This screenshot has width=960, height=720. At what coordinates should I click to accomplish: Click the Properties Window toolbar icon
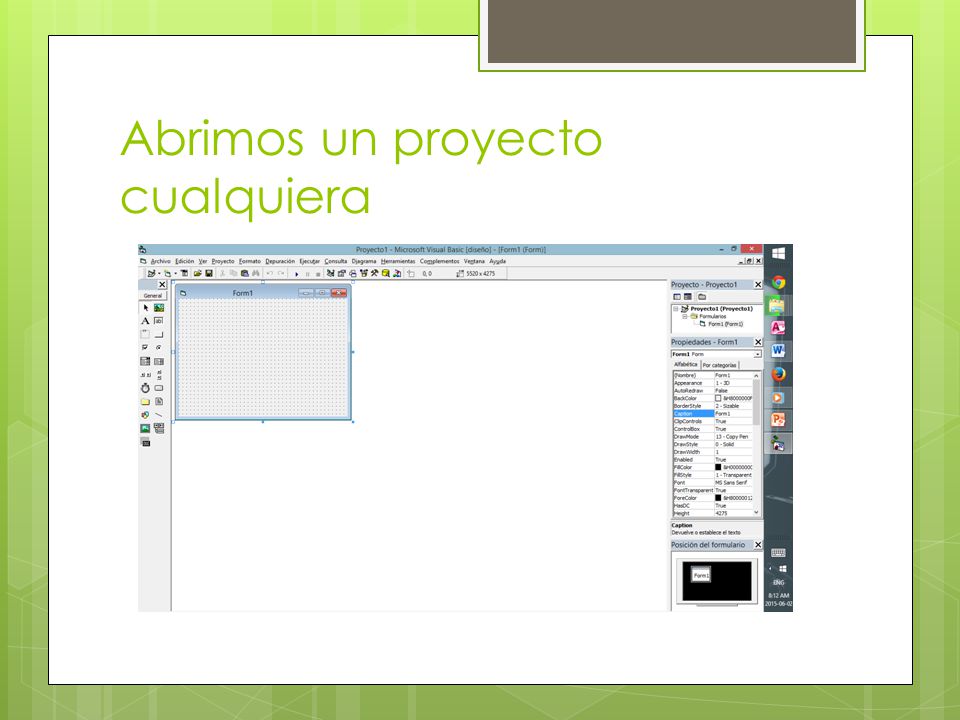click(x=342, y=274)
